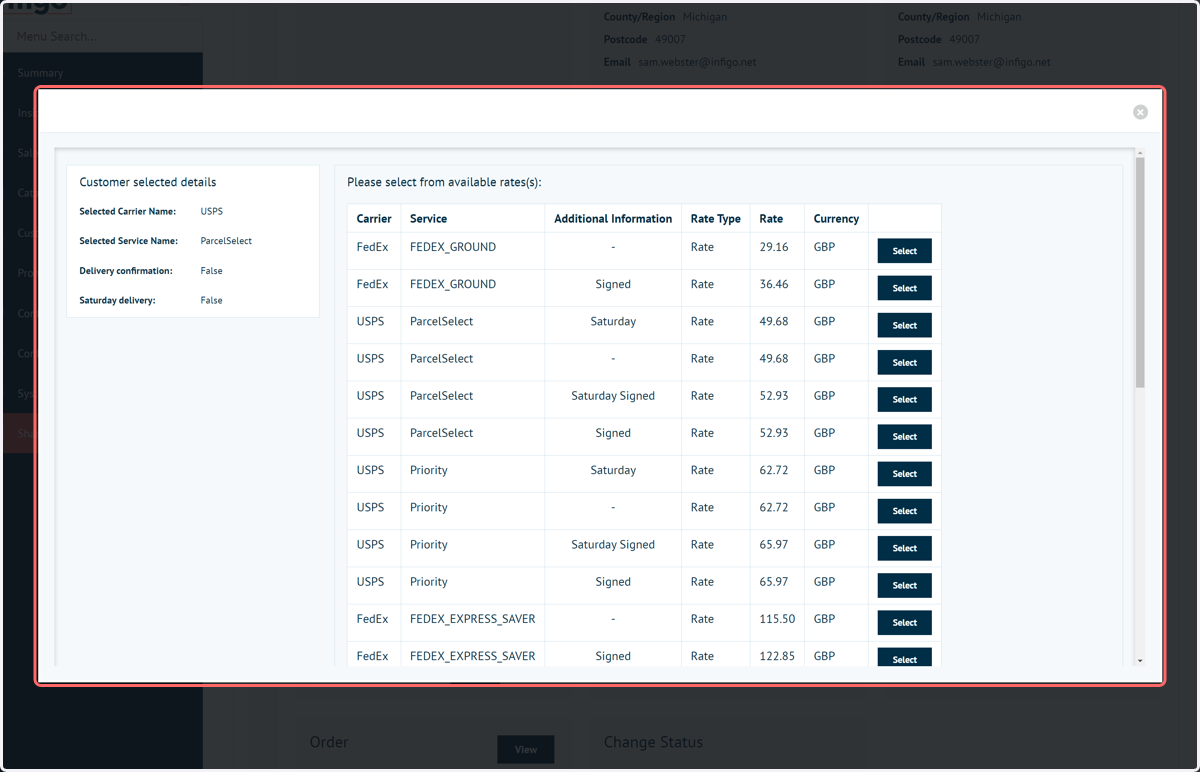Select the USPS Priority Saturday rate

pos(904,474)
